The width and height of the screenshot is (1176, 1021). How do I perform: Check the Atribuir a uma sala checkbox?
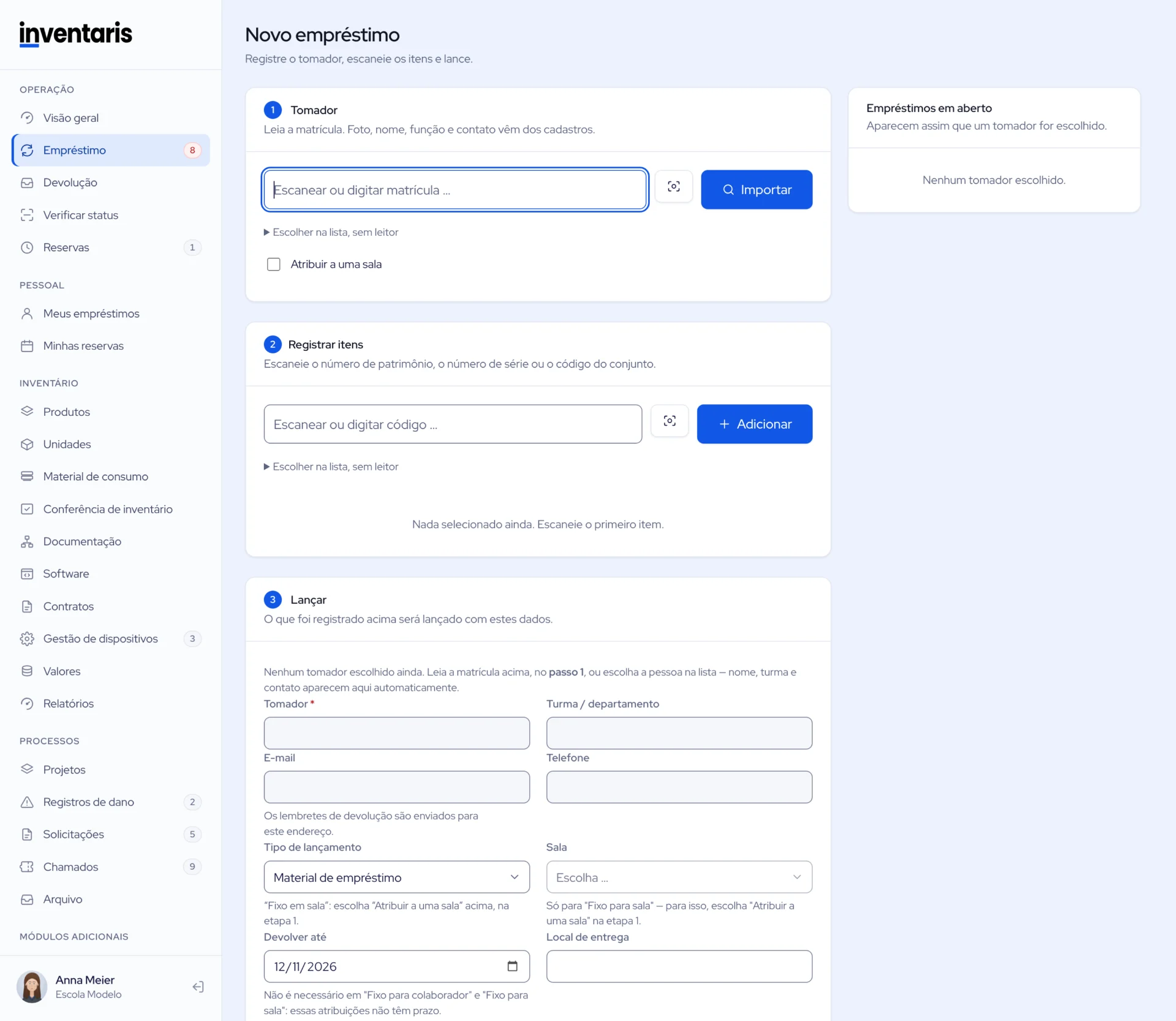[x=274, y=264]
